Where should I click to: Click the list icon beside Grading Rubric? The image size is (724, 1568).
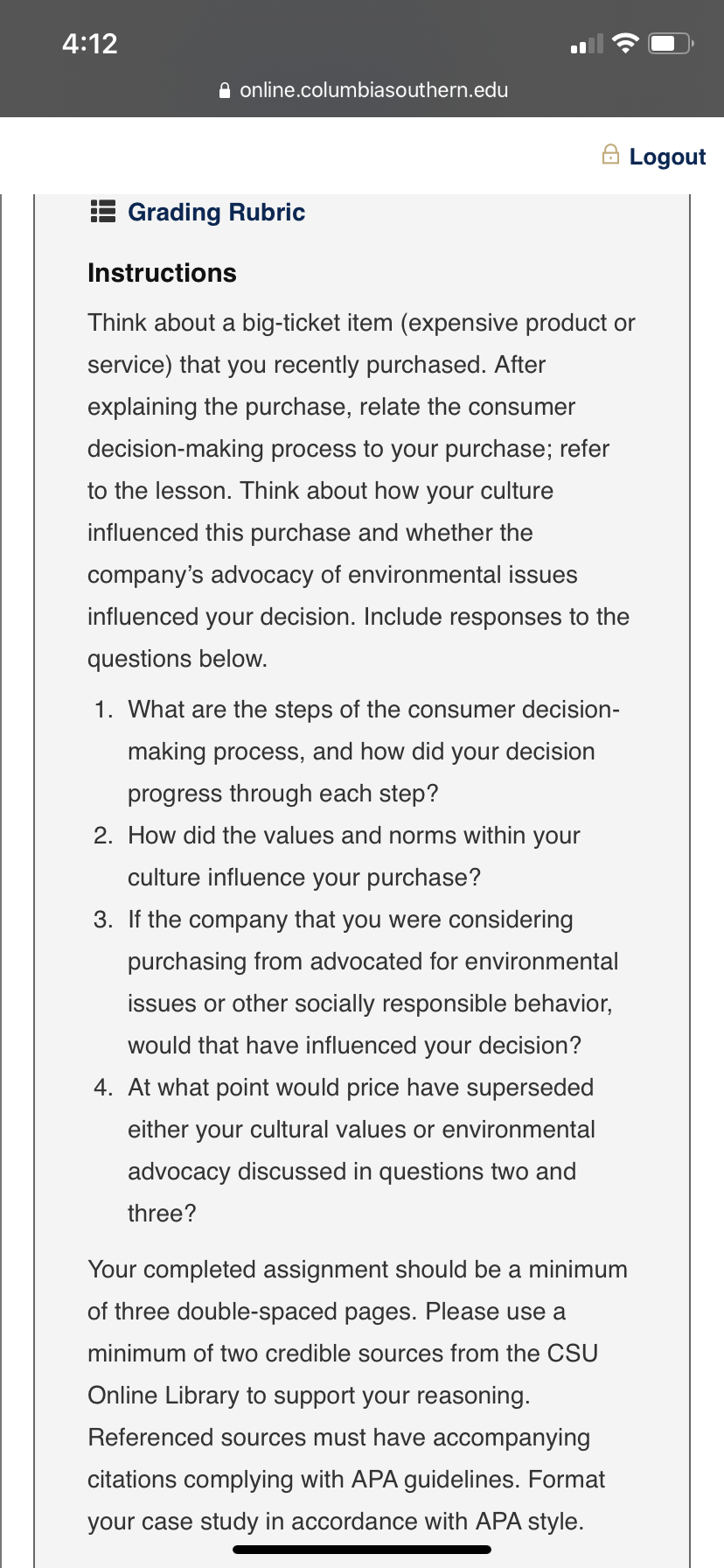click(x=103, y=212)
